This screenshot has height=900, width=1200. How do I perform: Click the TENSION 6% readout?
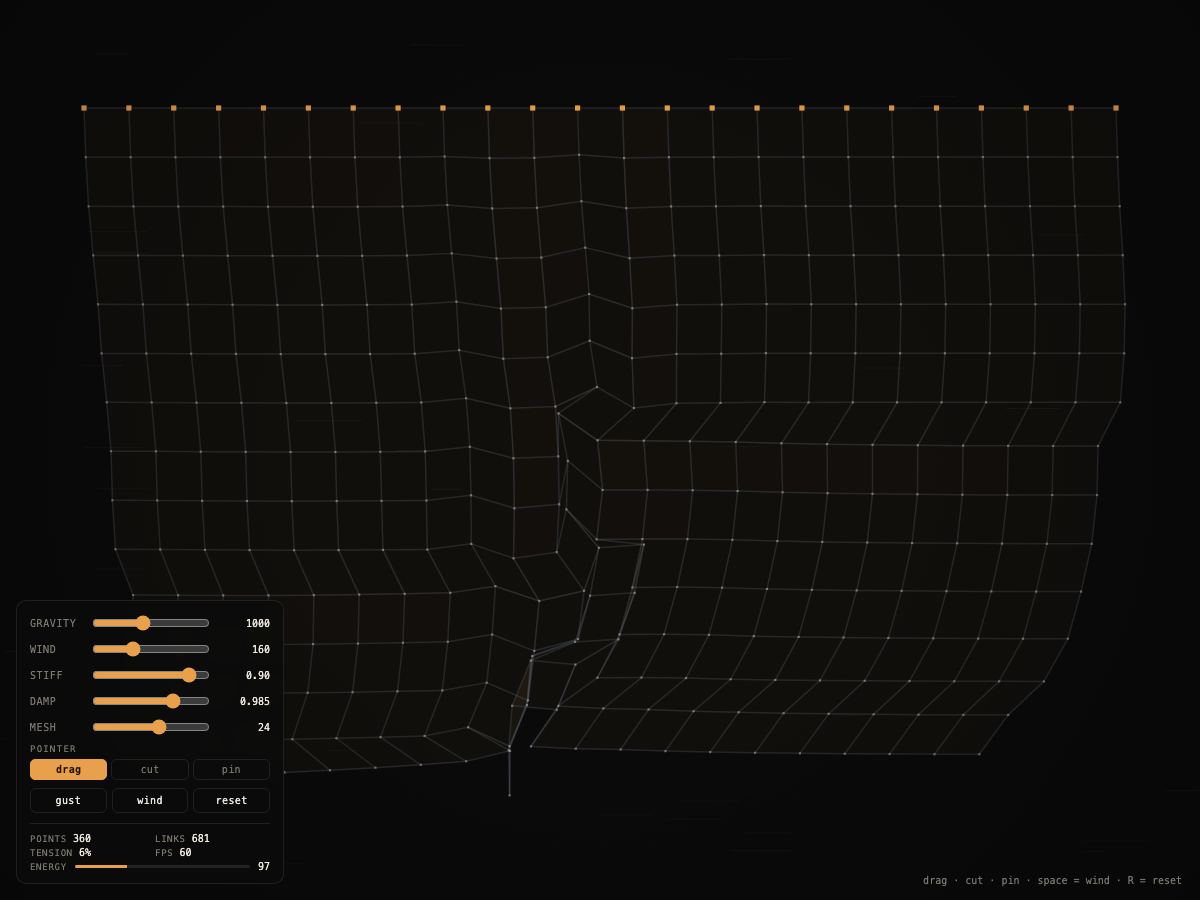tap(60, 853)
